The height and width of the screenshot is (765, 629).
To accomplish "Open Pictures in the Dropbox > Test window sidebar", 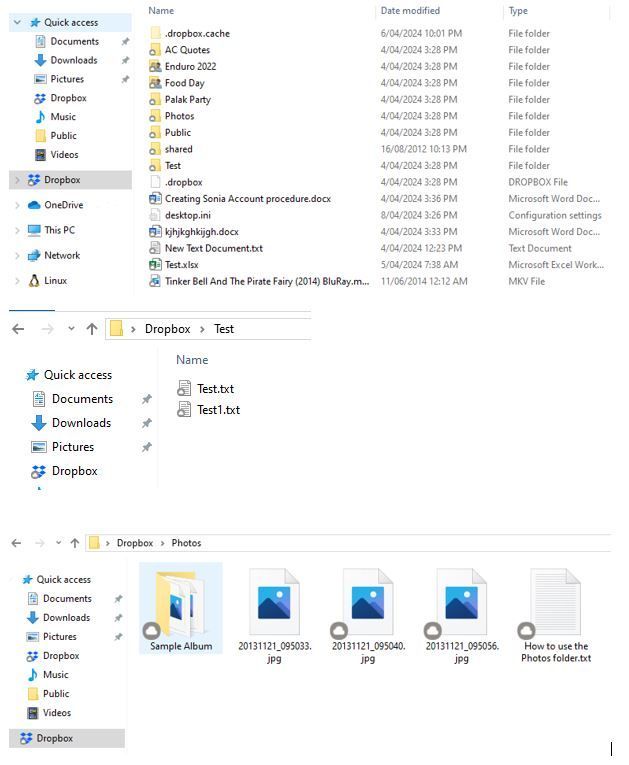I will [73, 447].
